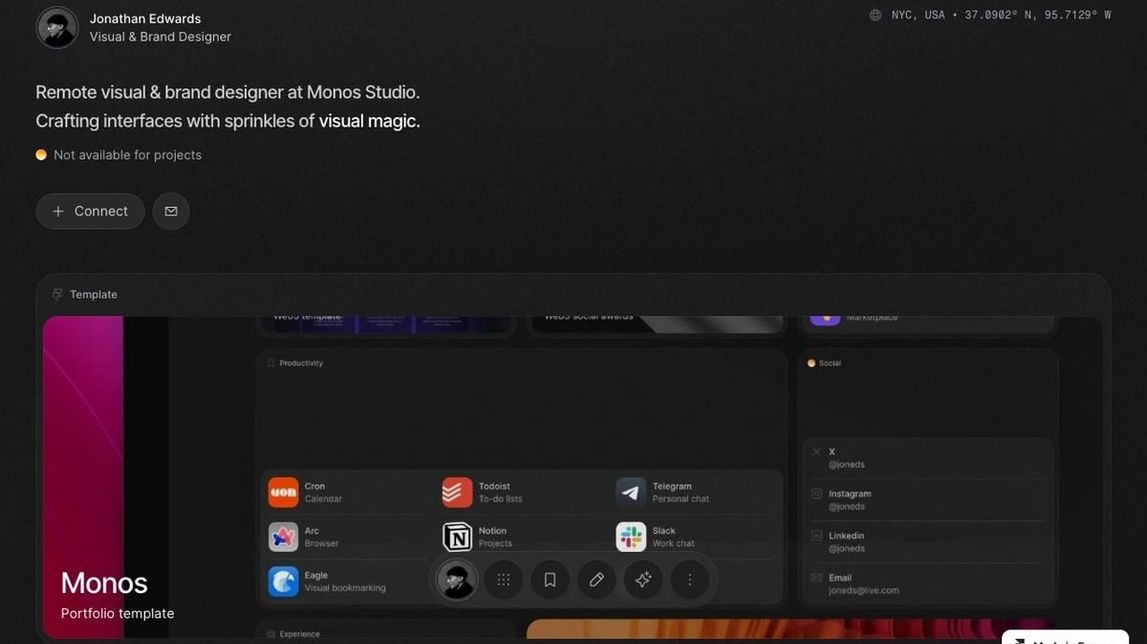The image size is (1147, 644).
Task: Click 'Telegram Personal chat' text
Action: tap(680, 493)
